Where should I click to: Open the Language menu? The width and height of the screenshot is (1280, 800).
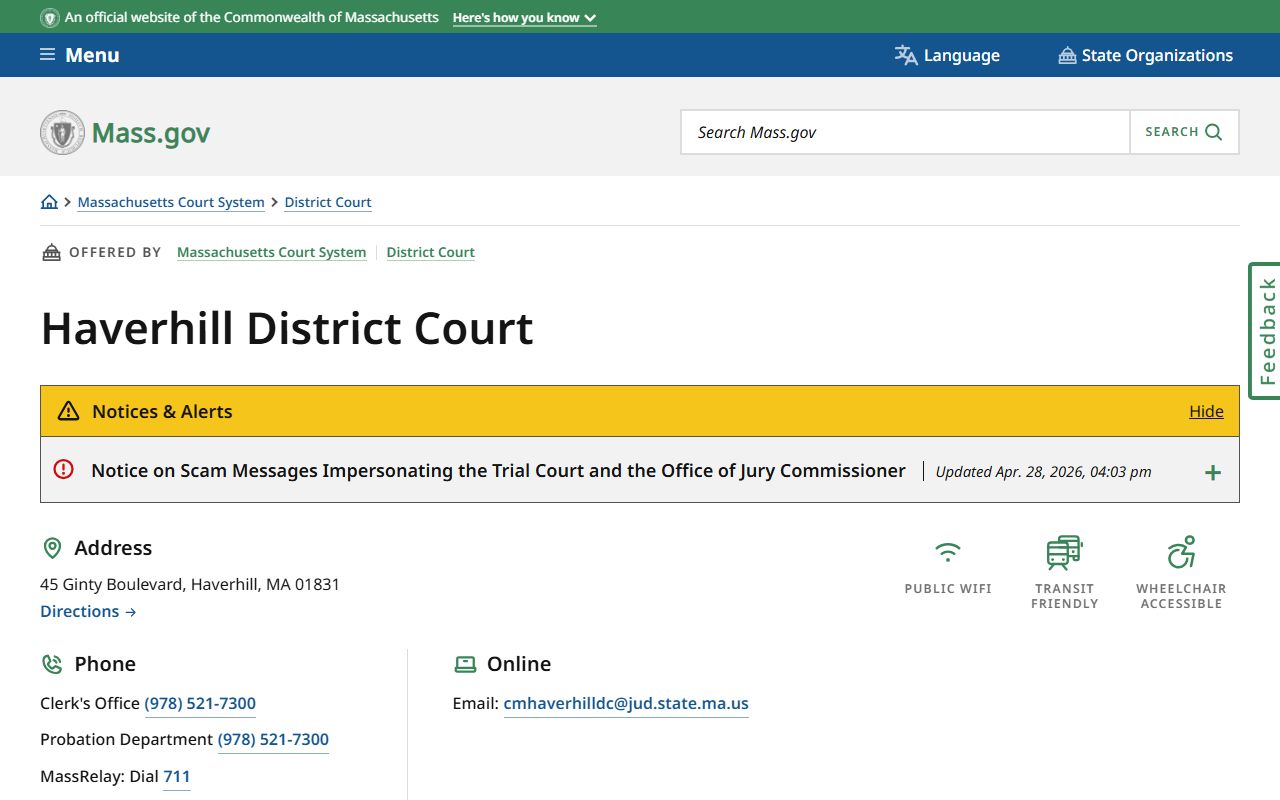(947, 55)
